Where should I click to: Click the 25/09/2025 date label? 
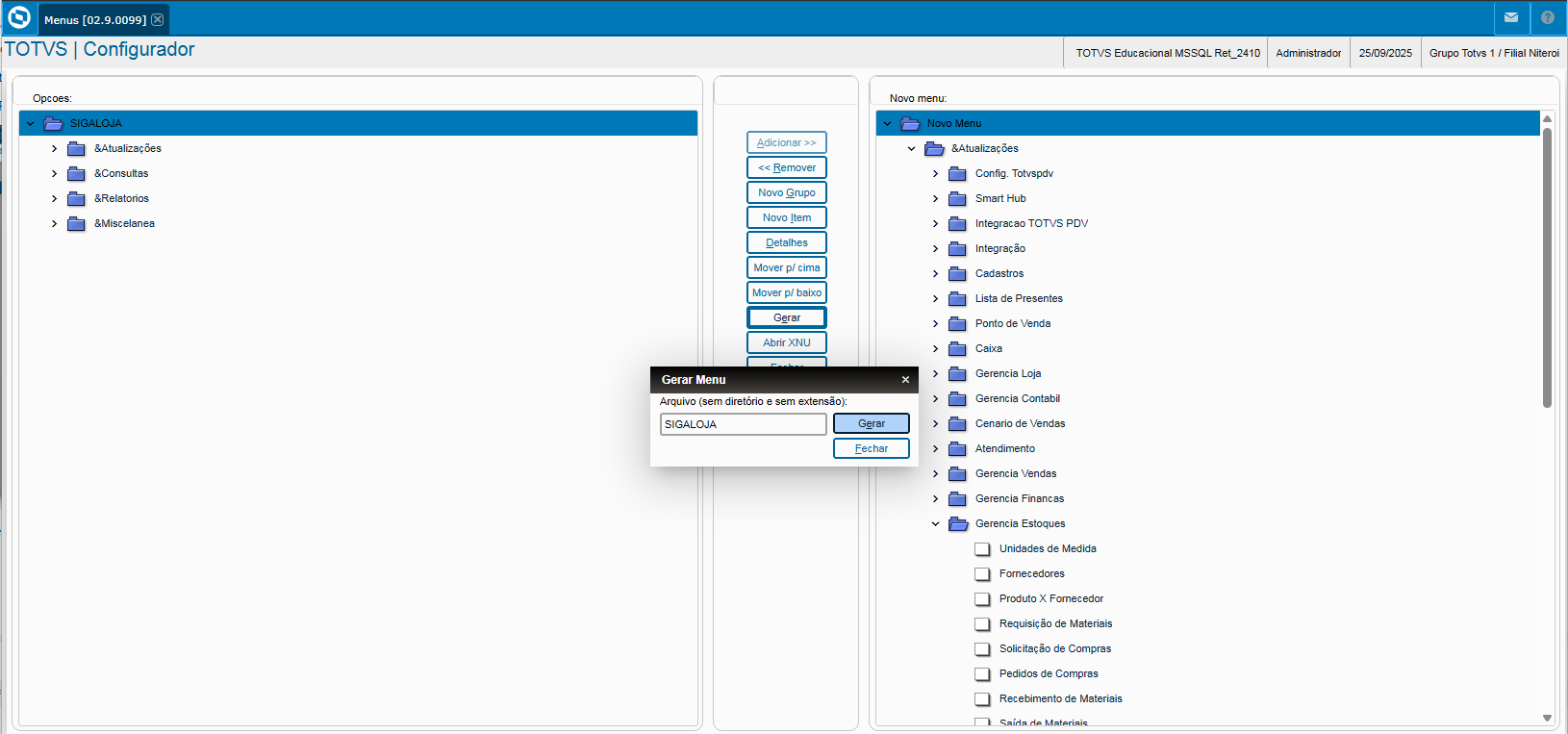[1385, 53]
